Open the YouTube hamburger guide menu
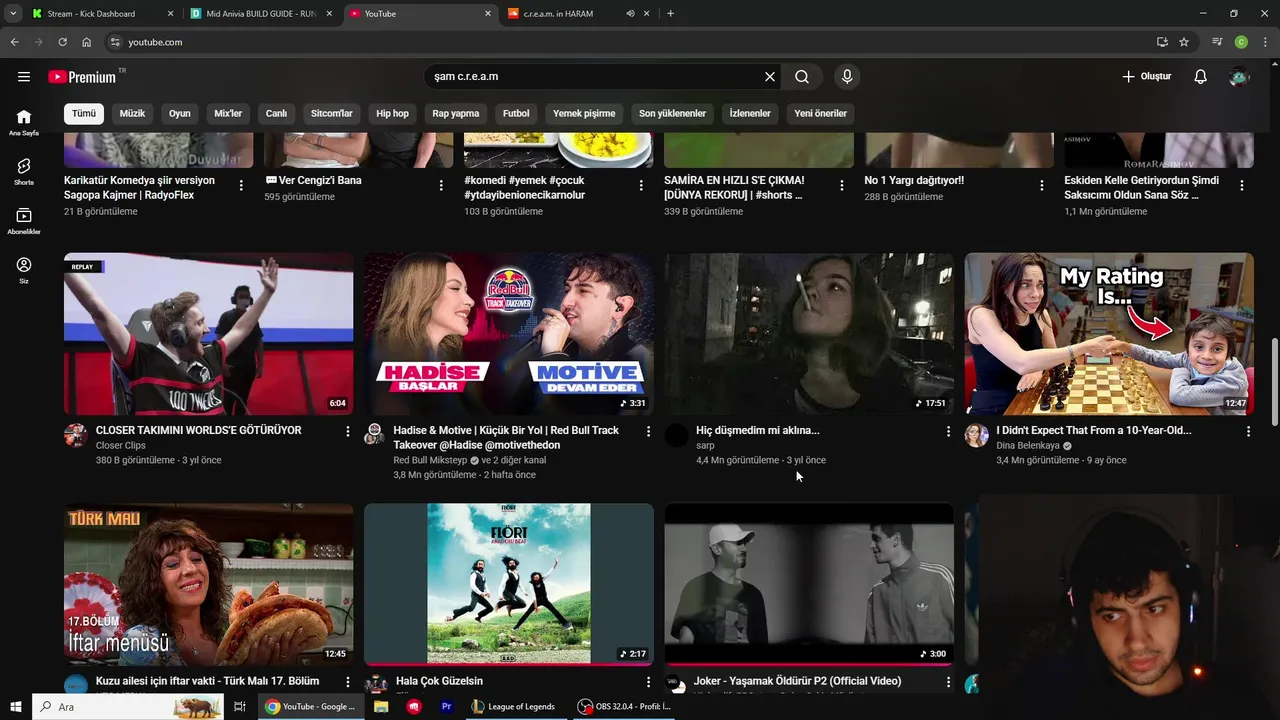The image size is (1280, 720). [24, 77]
